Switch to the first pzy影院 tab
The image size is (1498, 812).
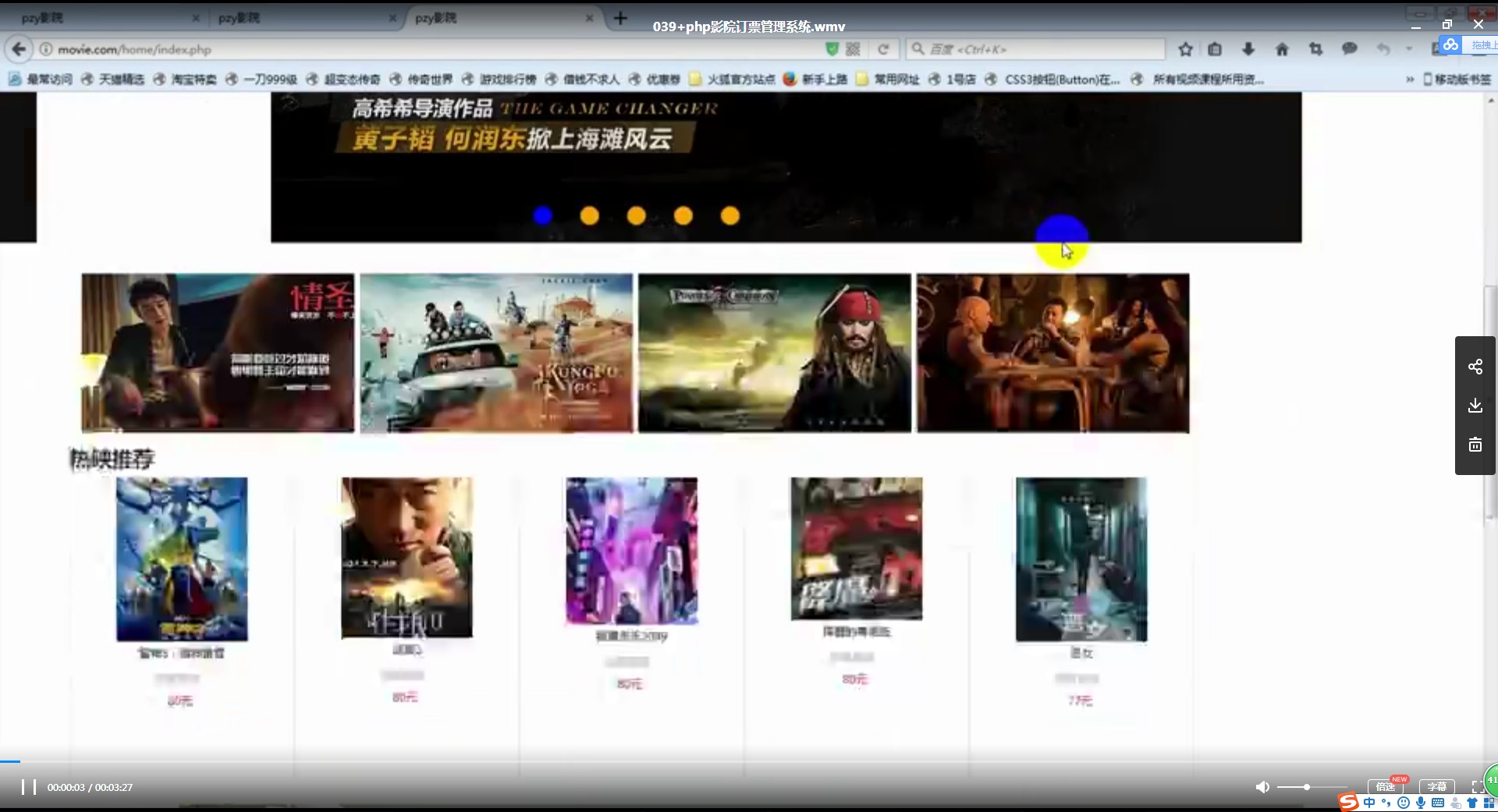[103, 18]
